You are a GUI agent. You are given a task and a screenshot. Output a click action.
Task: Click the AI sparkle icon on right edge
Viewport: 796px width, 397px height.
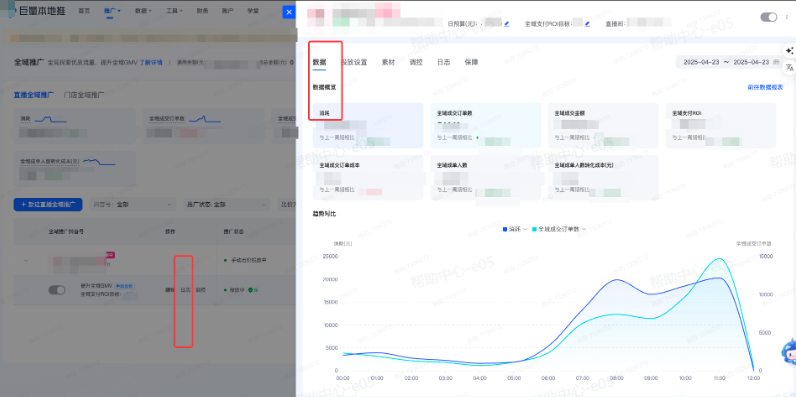pyautogui.click(x=789, y=51)
